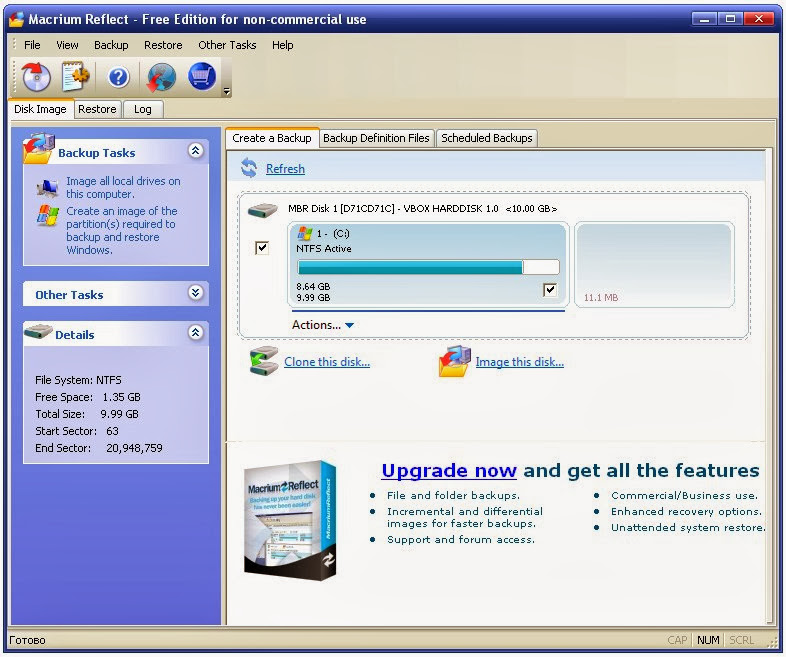Click the Backup Tasks folder icon
Viewport: 786px width, 657px height.
coord(38,148)
